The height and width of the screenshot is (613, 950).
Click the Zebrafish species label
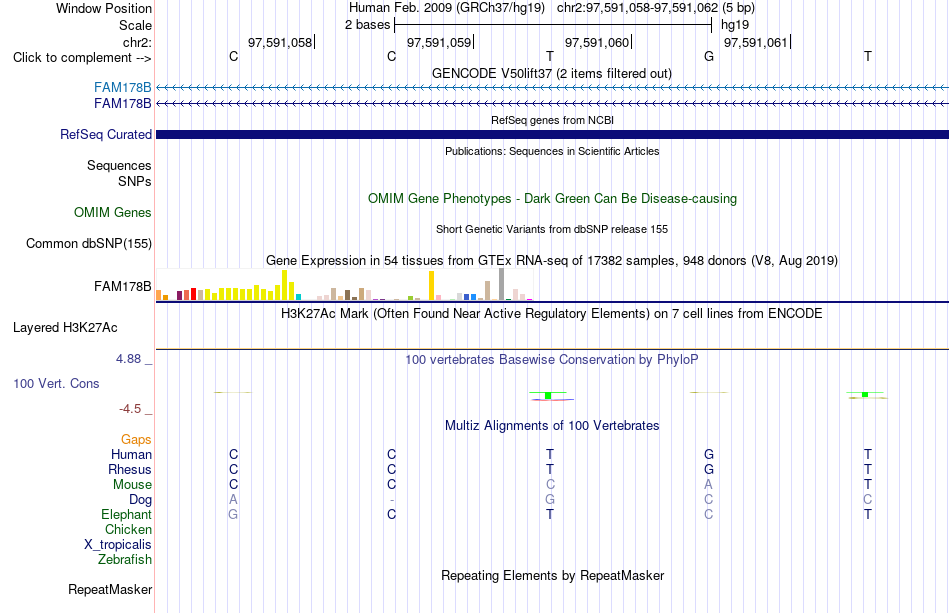(x=125, y=559)
